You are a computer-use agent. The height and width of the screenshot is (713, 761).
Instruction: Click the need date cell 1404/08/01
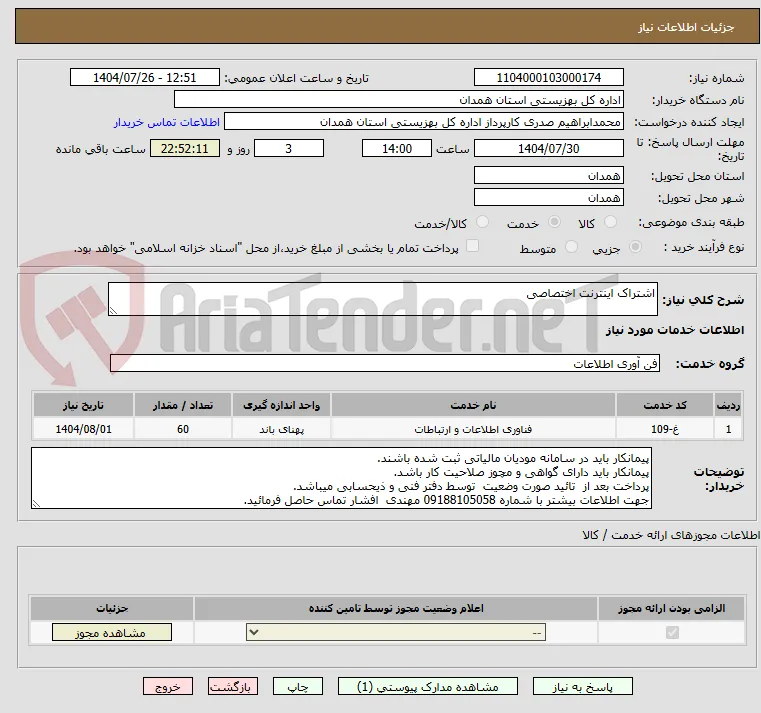(x=83, y=429)
